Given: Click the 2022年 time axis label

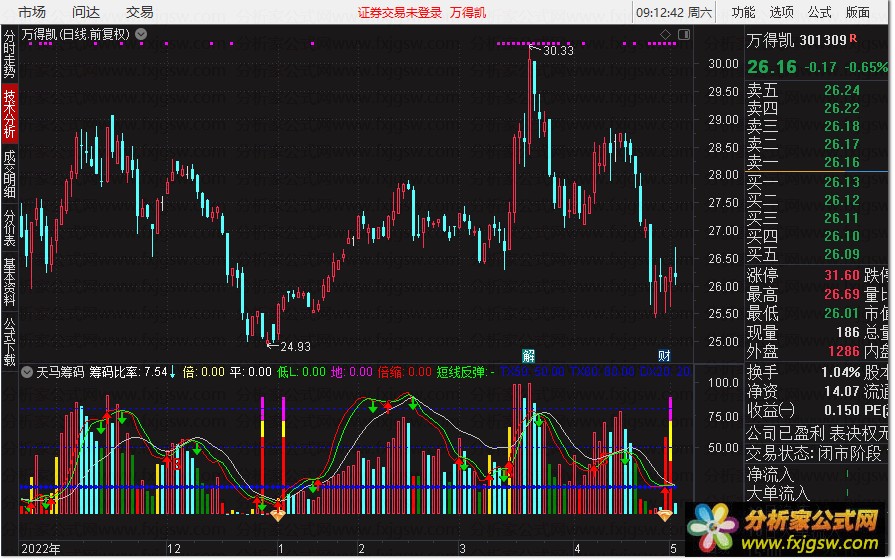Looking at the screenshot, I should click(x=41, y=549).
